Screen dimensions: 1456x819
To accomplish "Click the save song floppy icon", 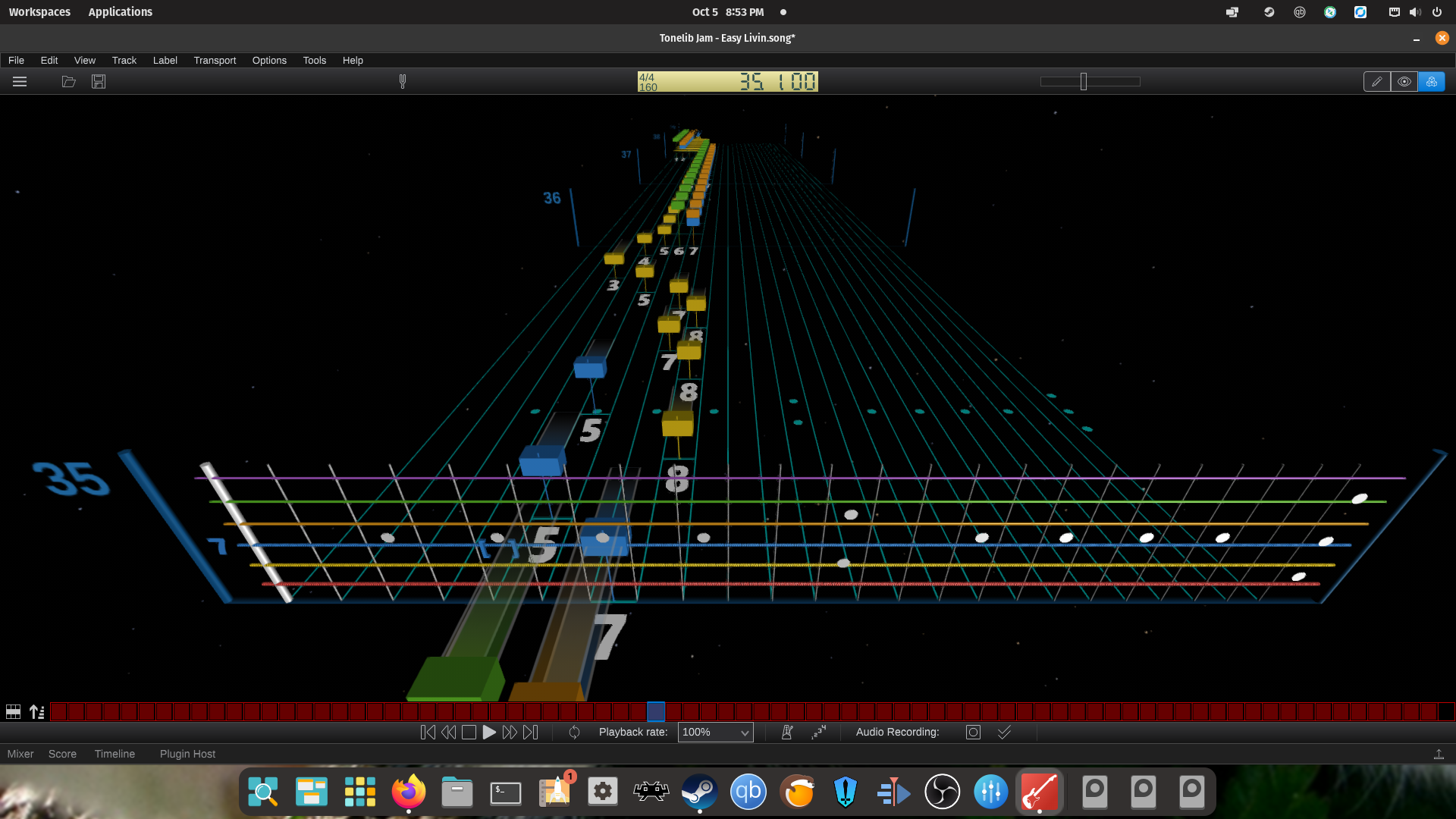I will coord(99,81).
